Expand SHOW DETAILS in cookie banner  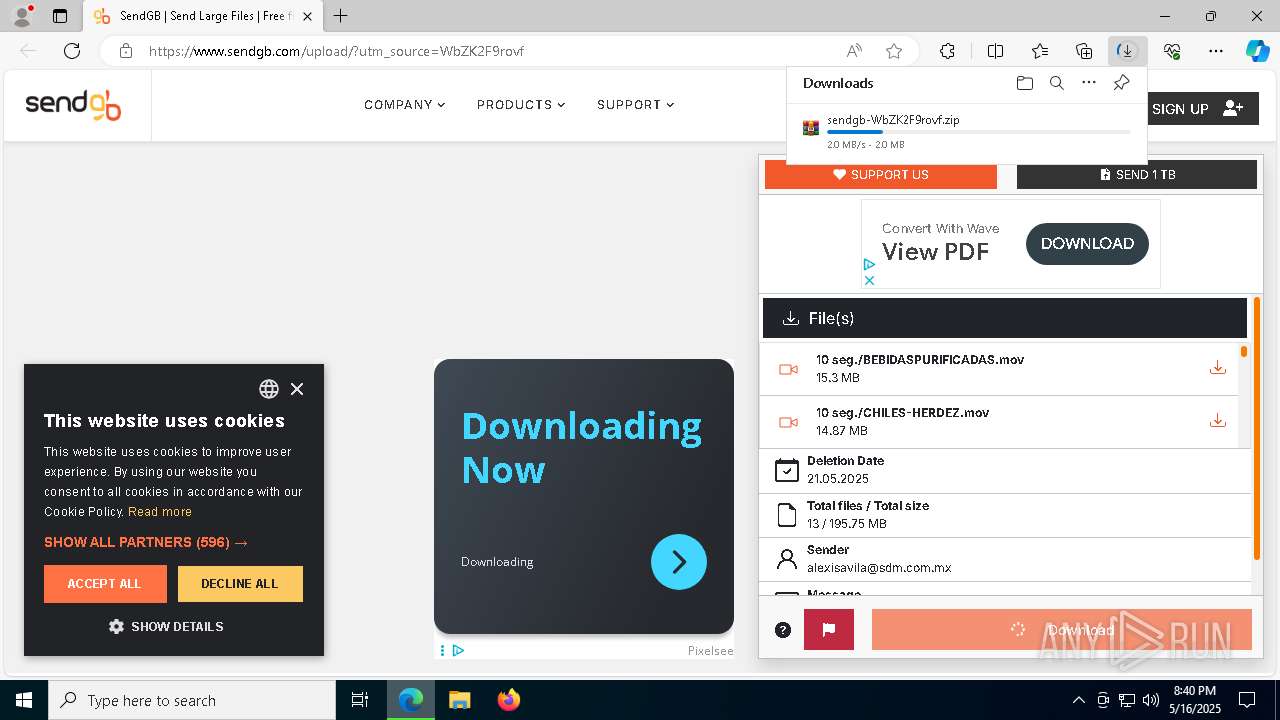(166, 626)
